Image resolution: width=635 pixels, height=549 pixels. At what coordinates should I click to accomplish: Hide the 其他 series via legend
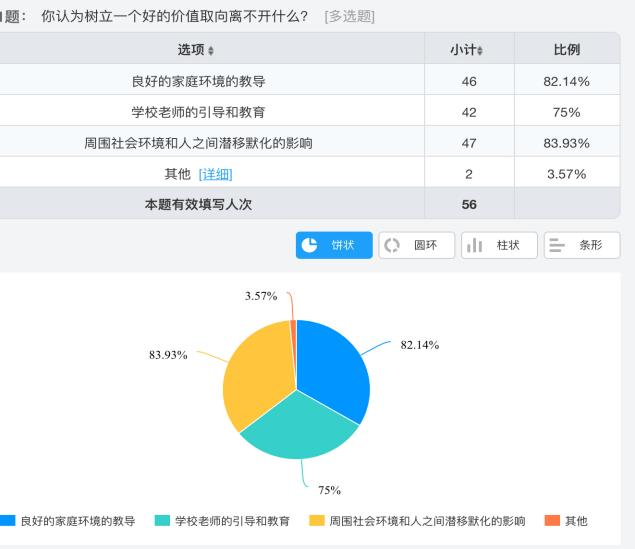click(x=566, y=521)
